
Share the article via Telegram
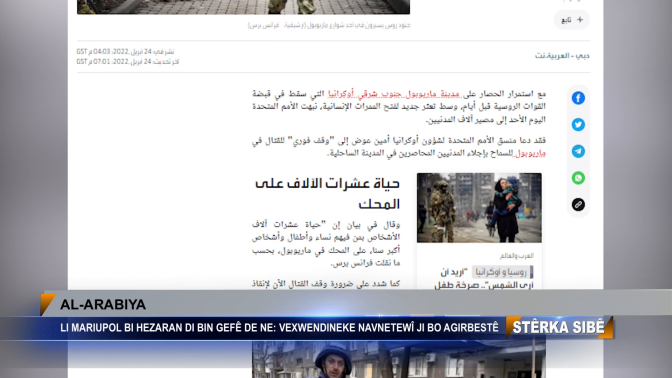(x=578, y=151)
